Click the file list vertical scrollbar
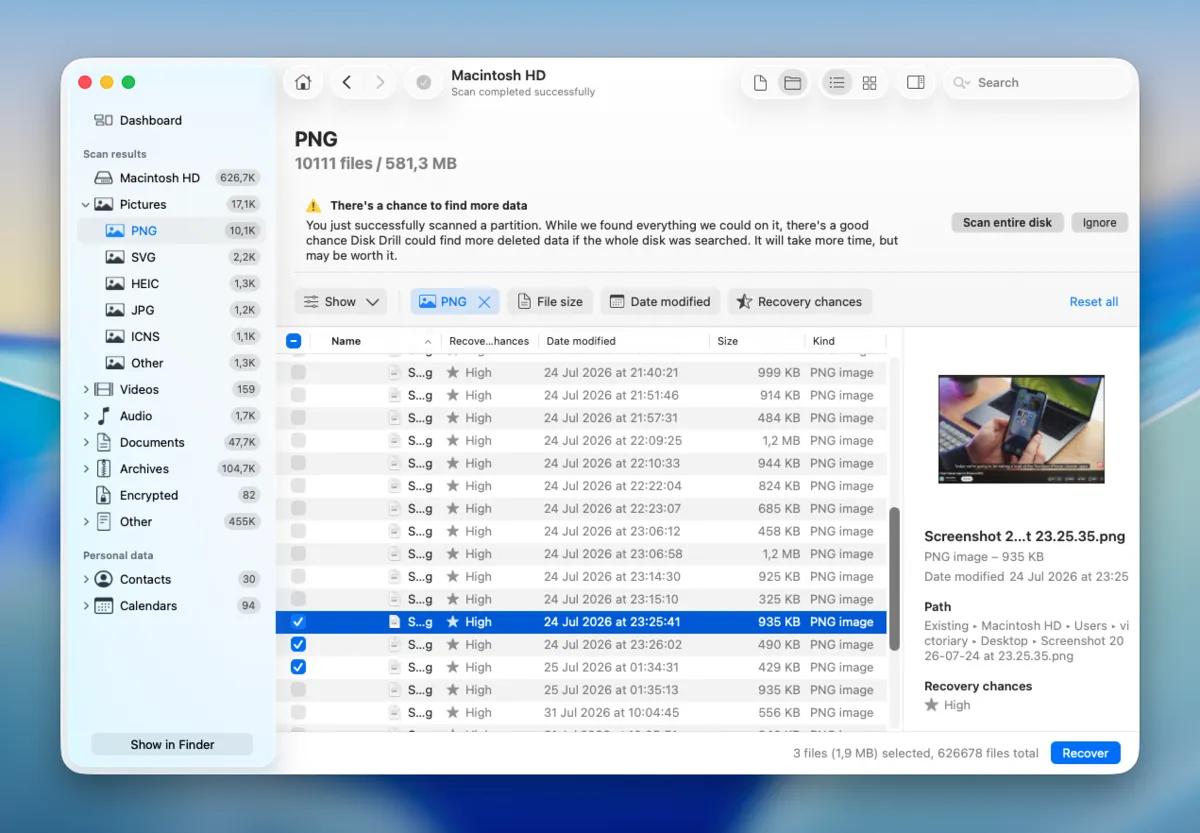This screenshot has width=1200, height=833. (x=895, y=579)
